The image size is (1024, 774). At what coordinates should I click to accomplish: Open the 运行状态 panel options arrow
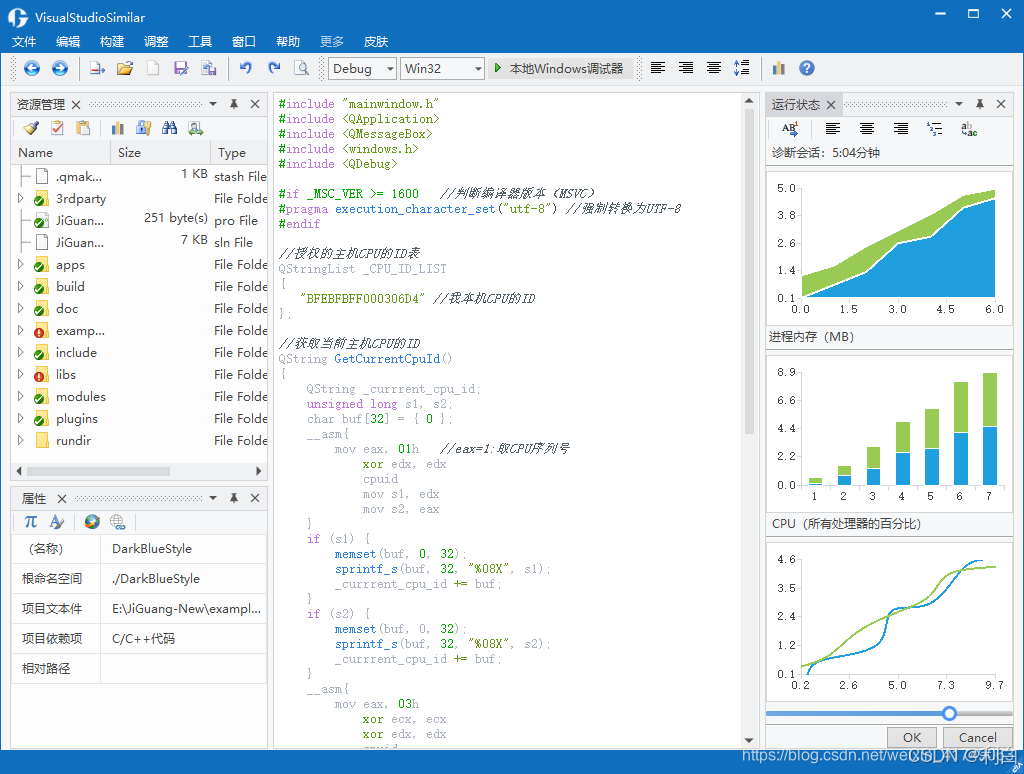click(959, 104)
